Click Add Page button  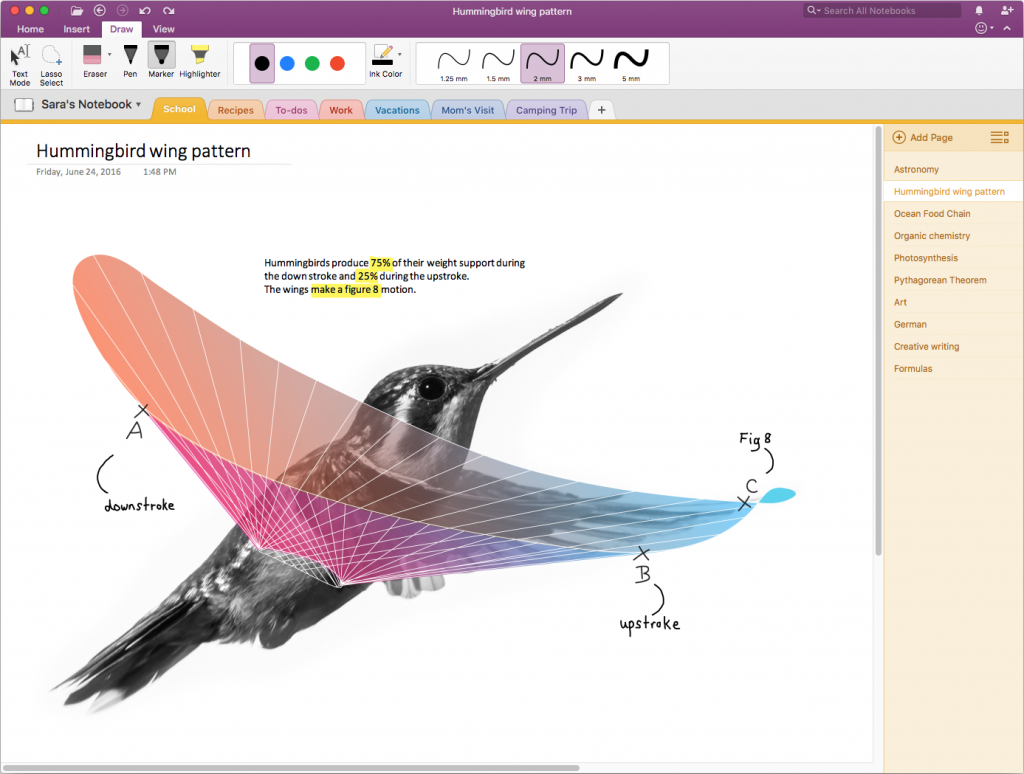coord(923,137)
